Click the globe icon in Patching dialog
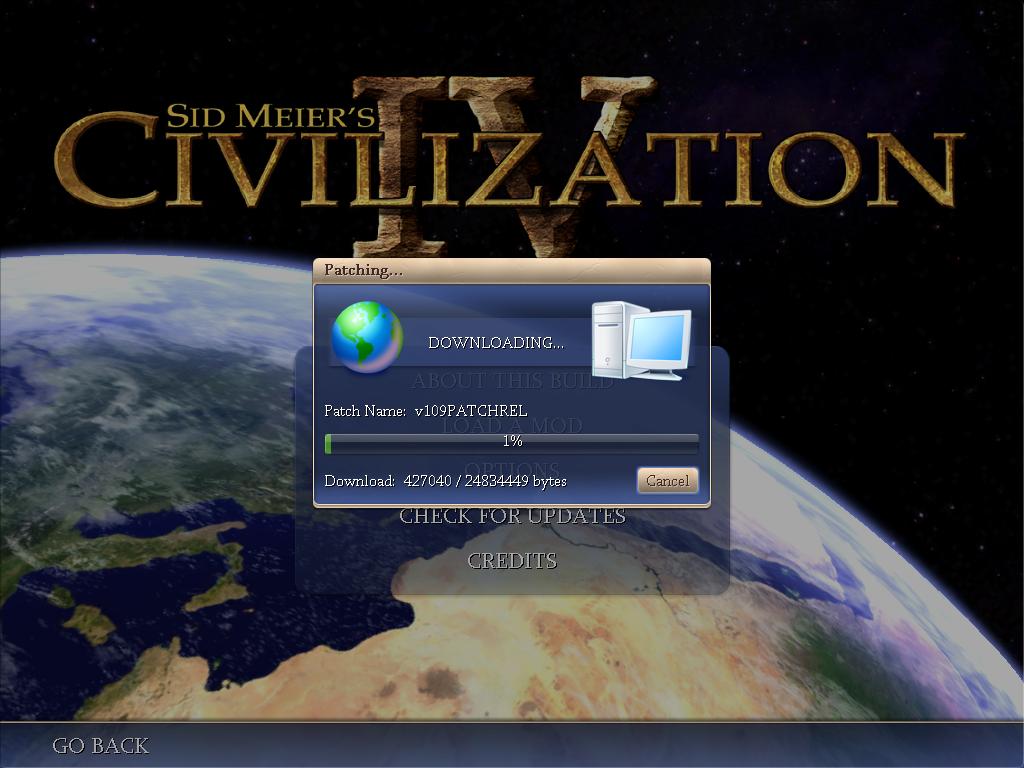Viewport: 1024px width, 768px height. tap(367, 337)
